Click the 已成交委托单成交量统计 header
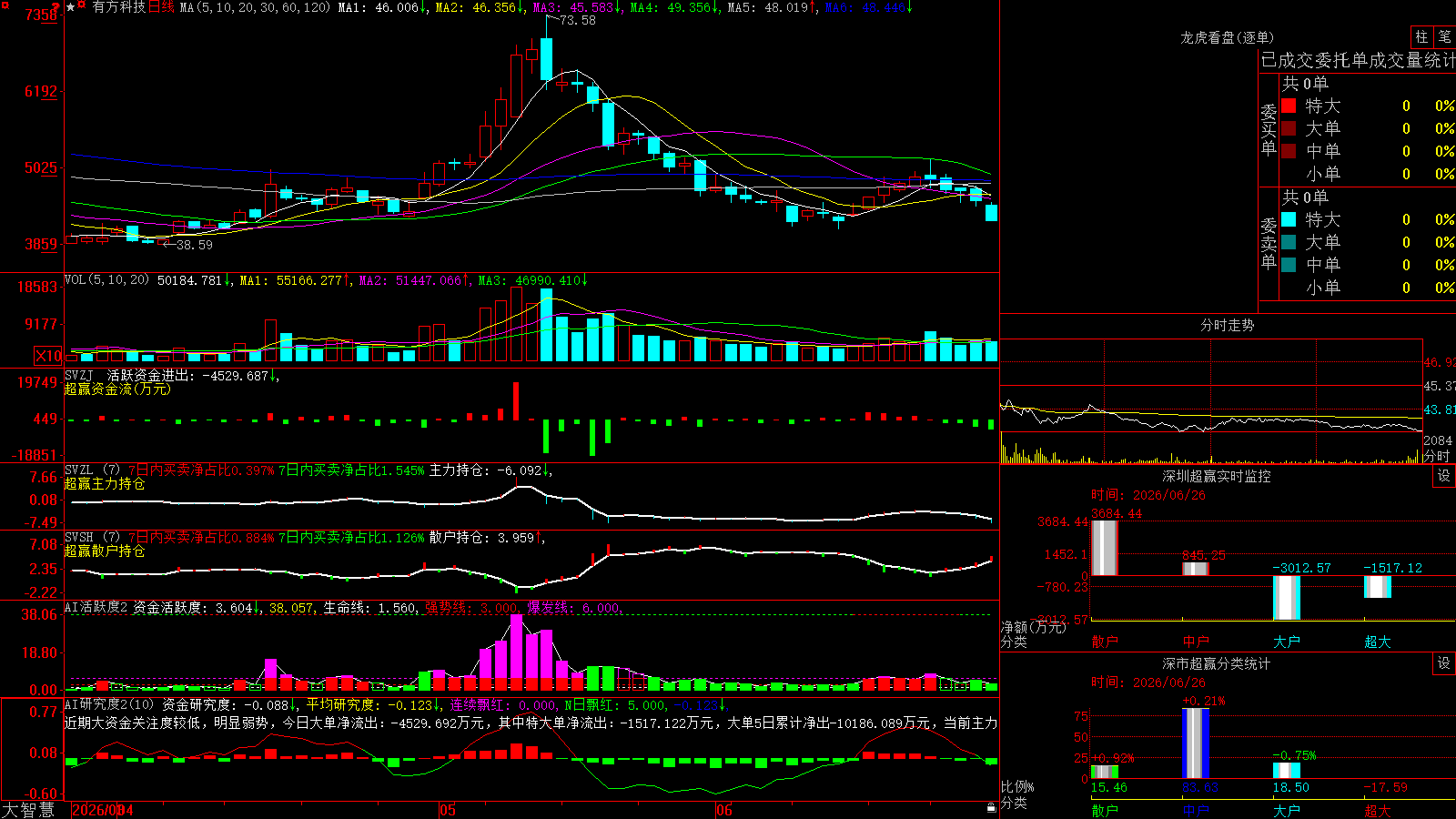The image size is (1456, 819). click(1358, 60)
